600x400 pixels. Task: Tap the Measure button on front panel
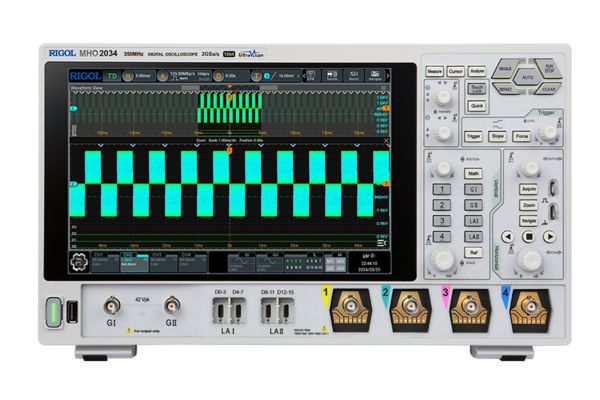coord(434,72)
